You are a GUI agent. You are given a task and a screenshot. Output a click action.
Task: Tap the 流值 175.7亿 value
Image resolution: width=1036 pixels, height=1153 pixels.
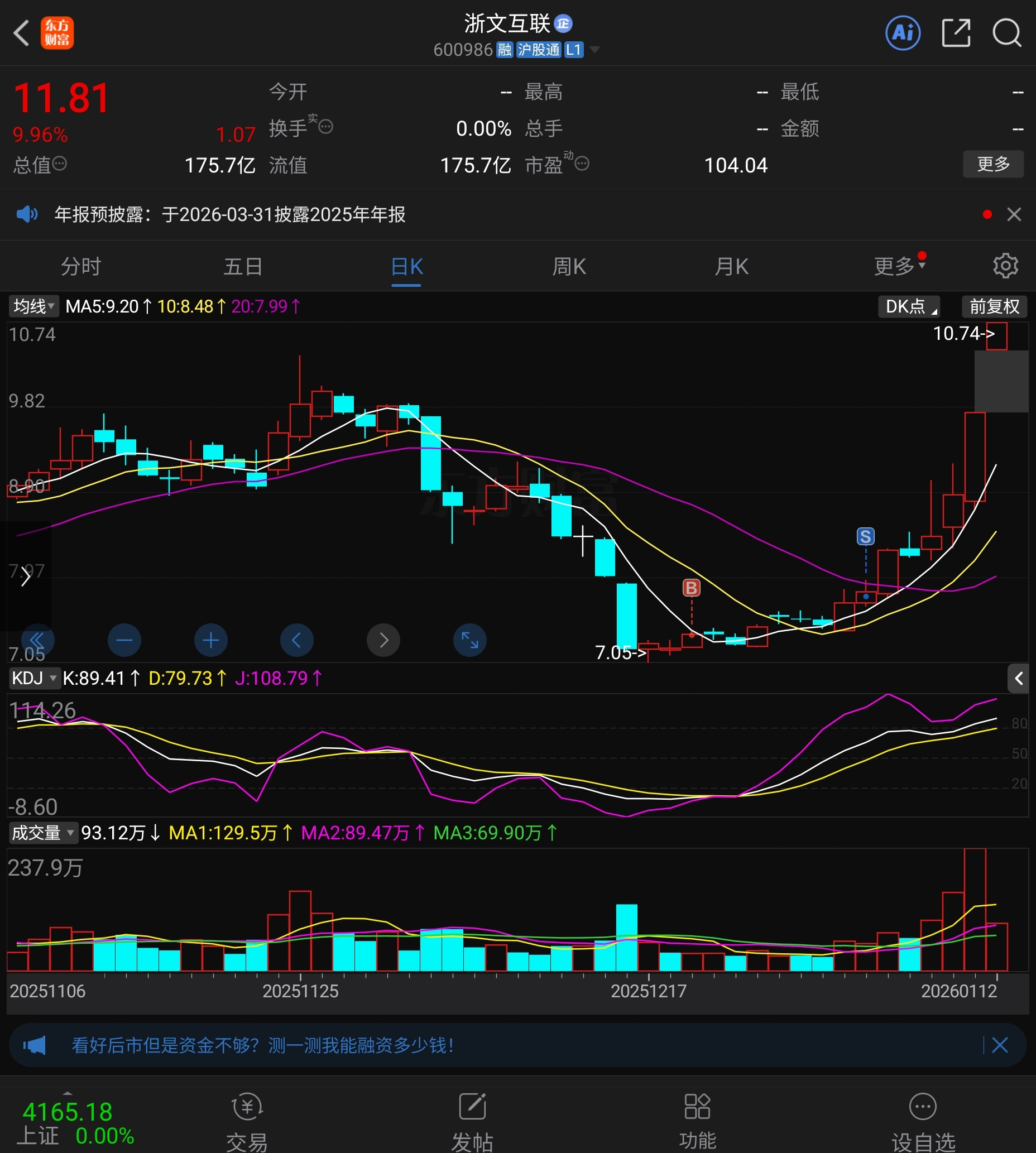pyautogui.click(x=476, y=165)
